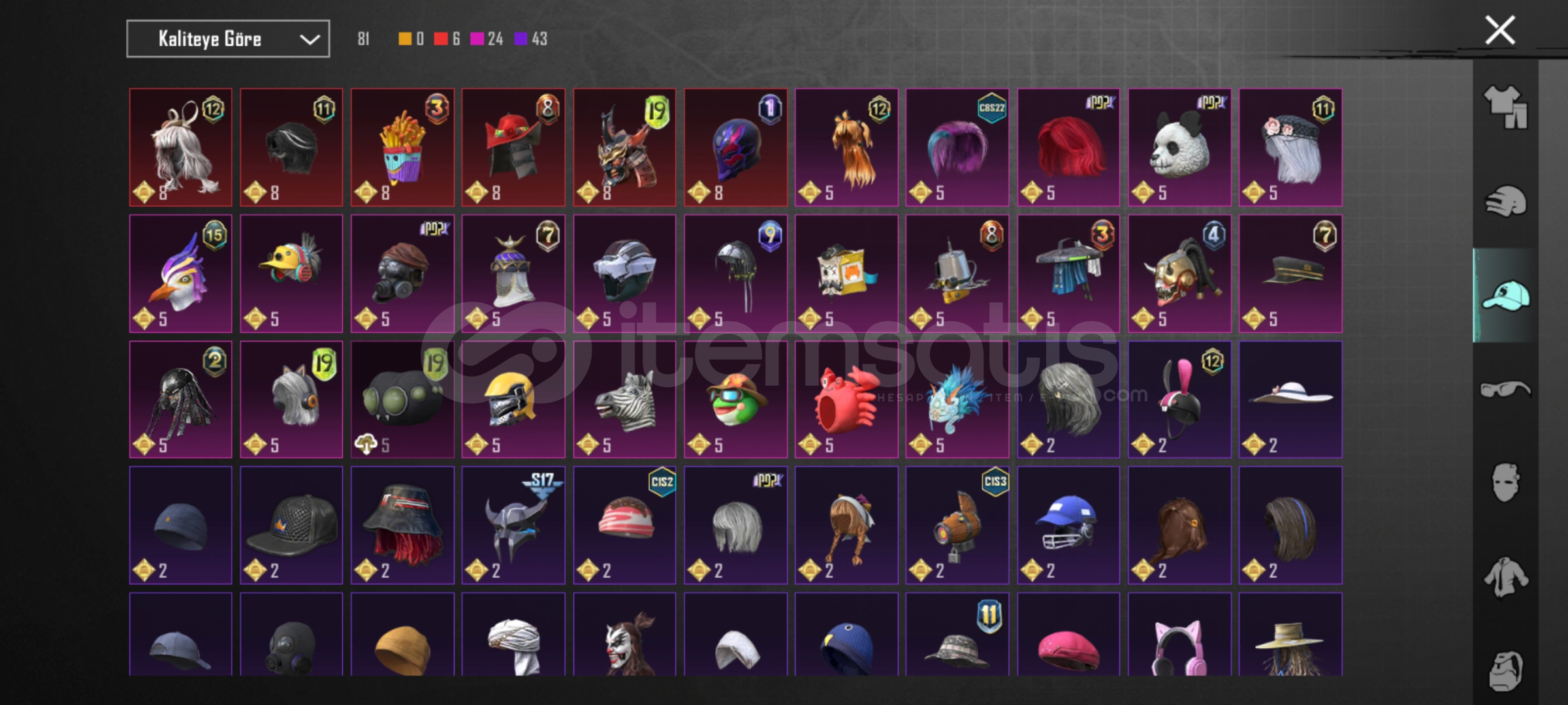This screenshot has height=705, width=1568.
Task: Open the outfits category icon in sidebar
Action: [1505, 107]
